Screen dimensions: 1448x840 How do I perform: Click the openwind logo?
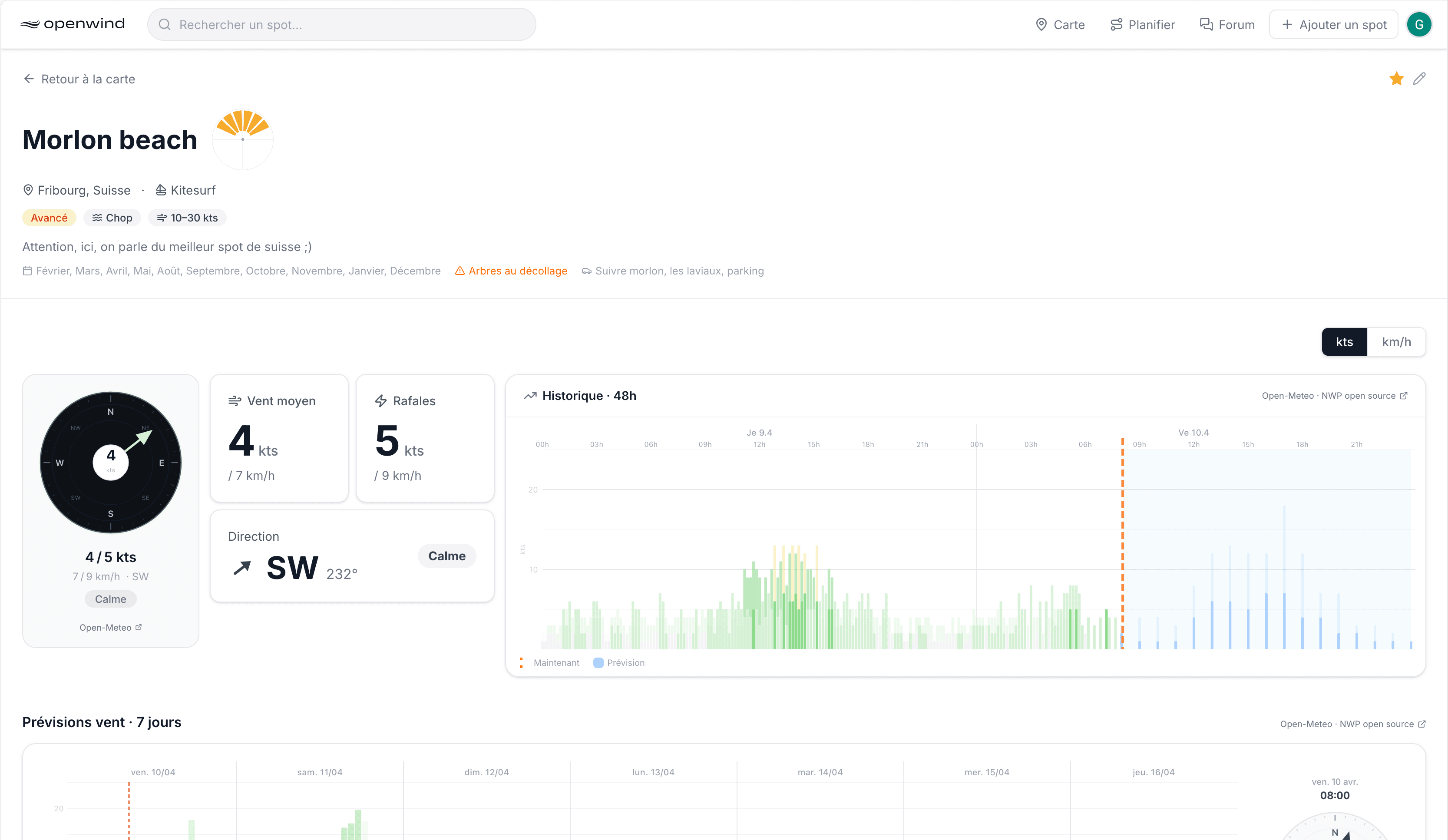(73, 24)
